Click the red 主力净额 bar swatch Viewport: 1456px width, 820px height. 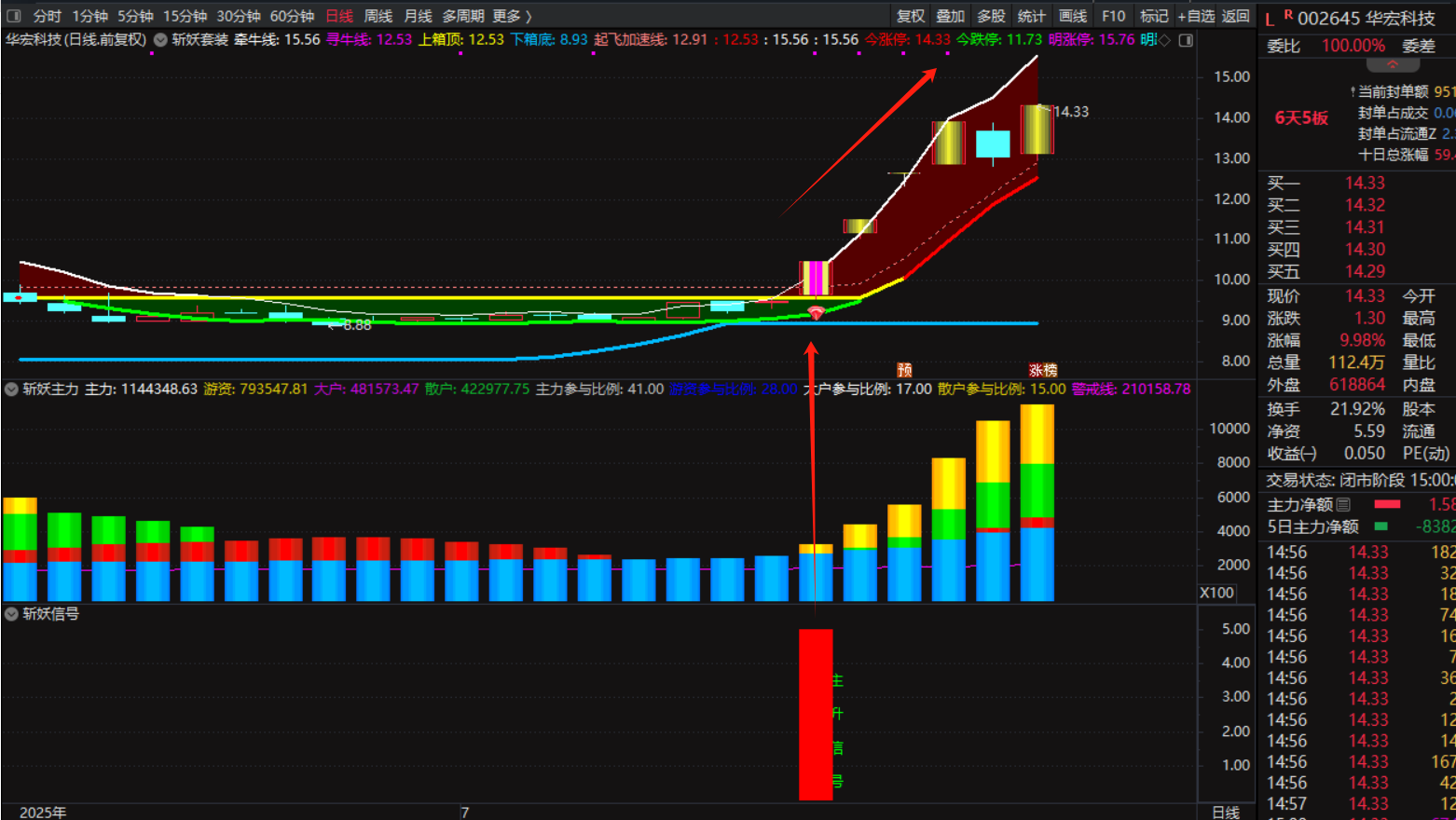tap(1387, 504)
